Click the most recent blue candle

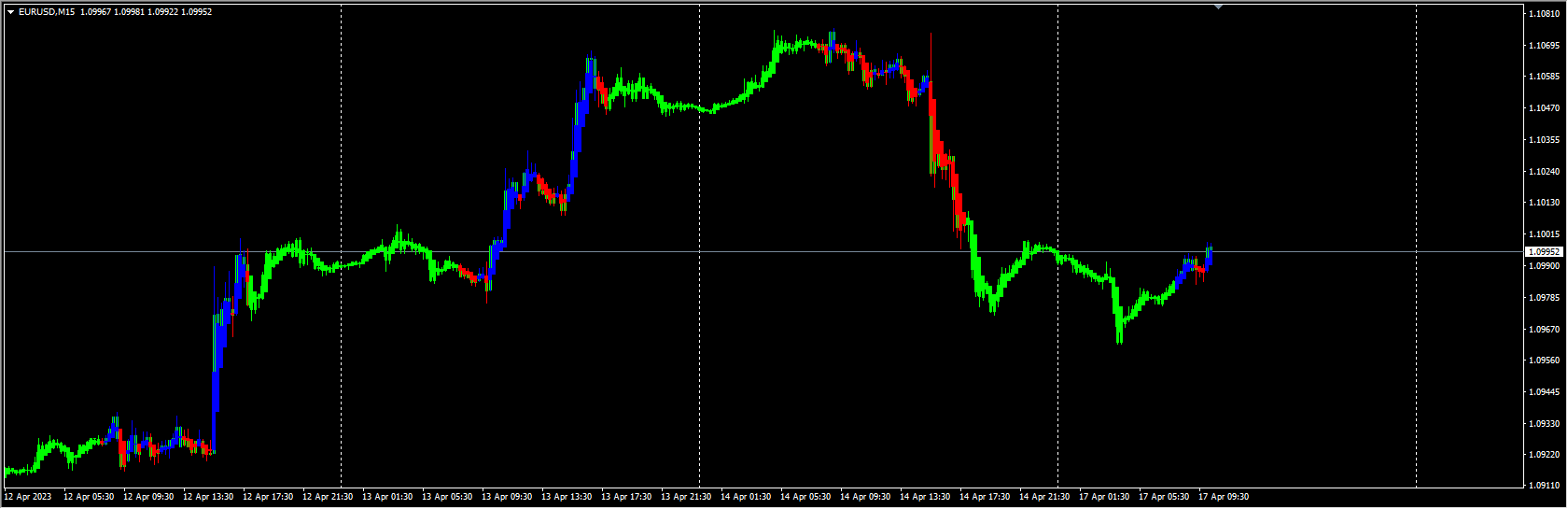pyautogui.click(x=1210, y=257)
